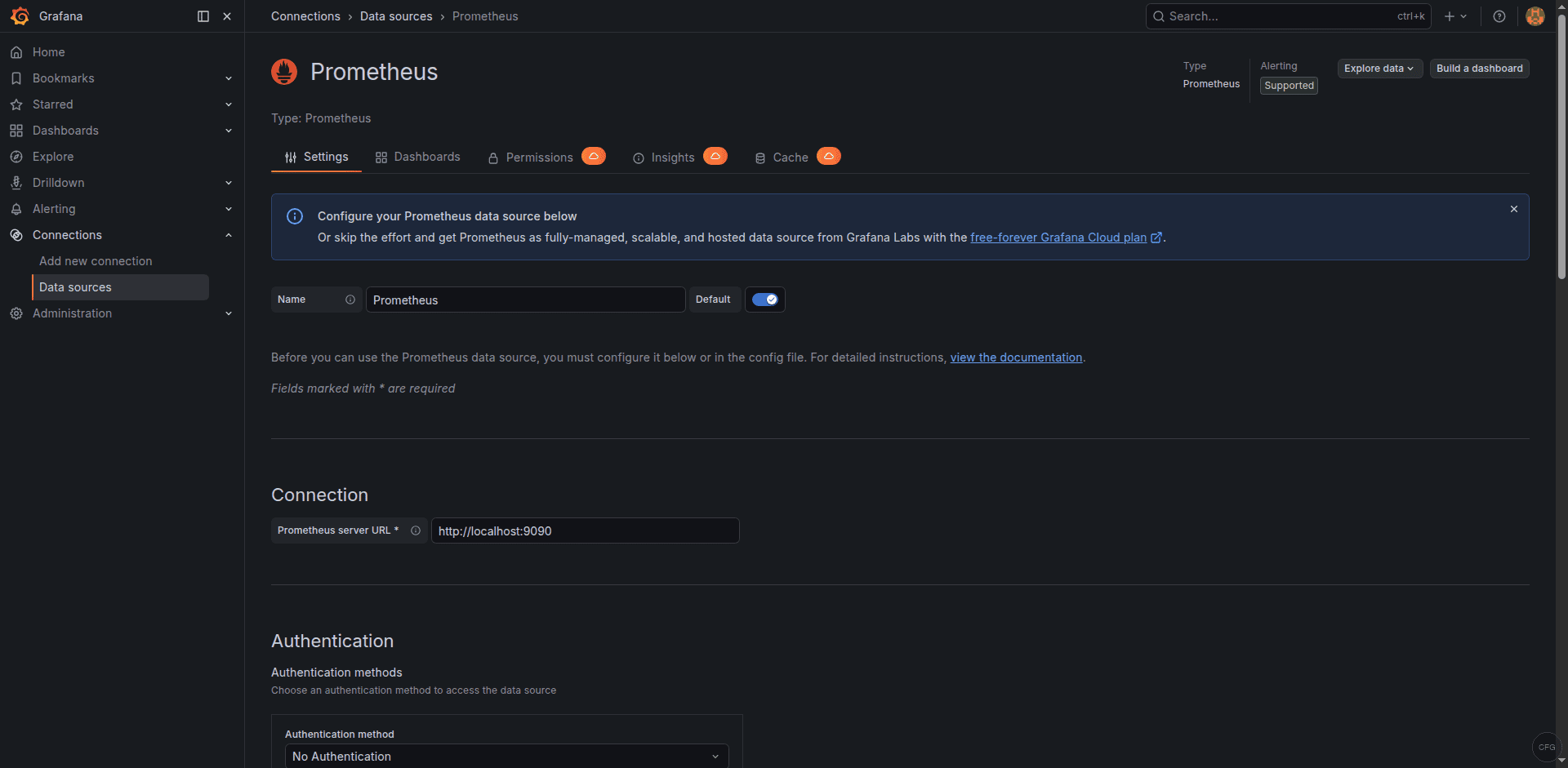
Task: Disable the Default data source toggle
Action: 764,300
